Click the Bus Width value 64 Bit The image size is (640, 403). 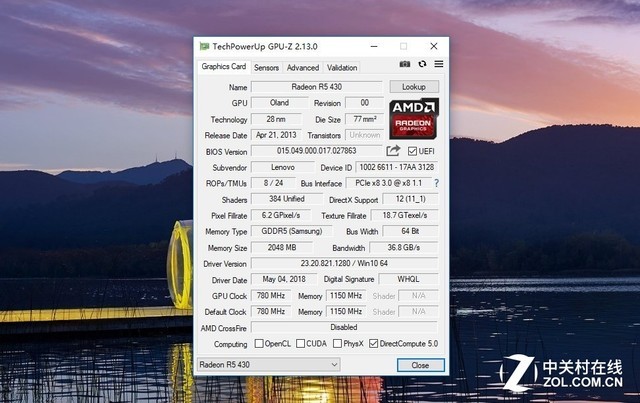(x=410, y=231)
